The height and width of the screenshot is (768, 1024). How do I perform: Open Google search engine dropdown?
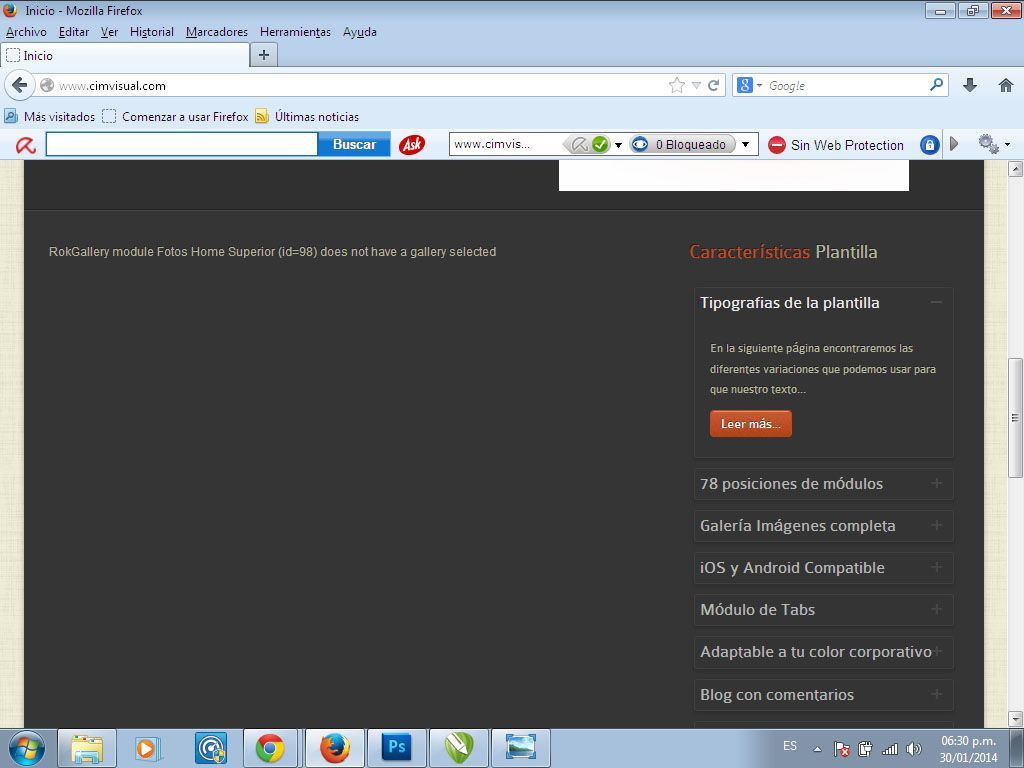click(x=760, y=86)
